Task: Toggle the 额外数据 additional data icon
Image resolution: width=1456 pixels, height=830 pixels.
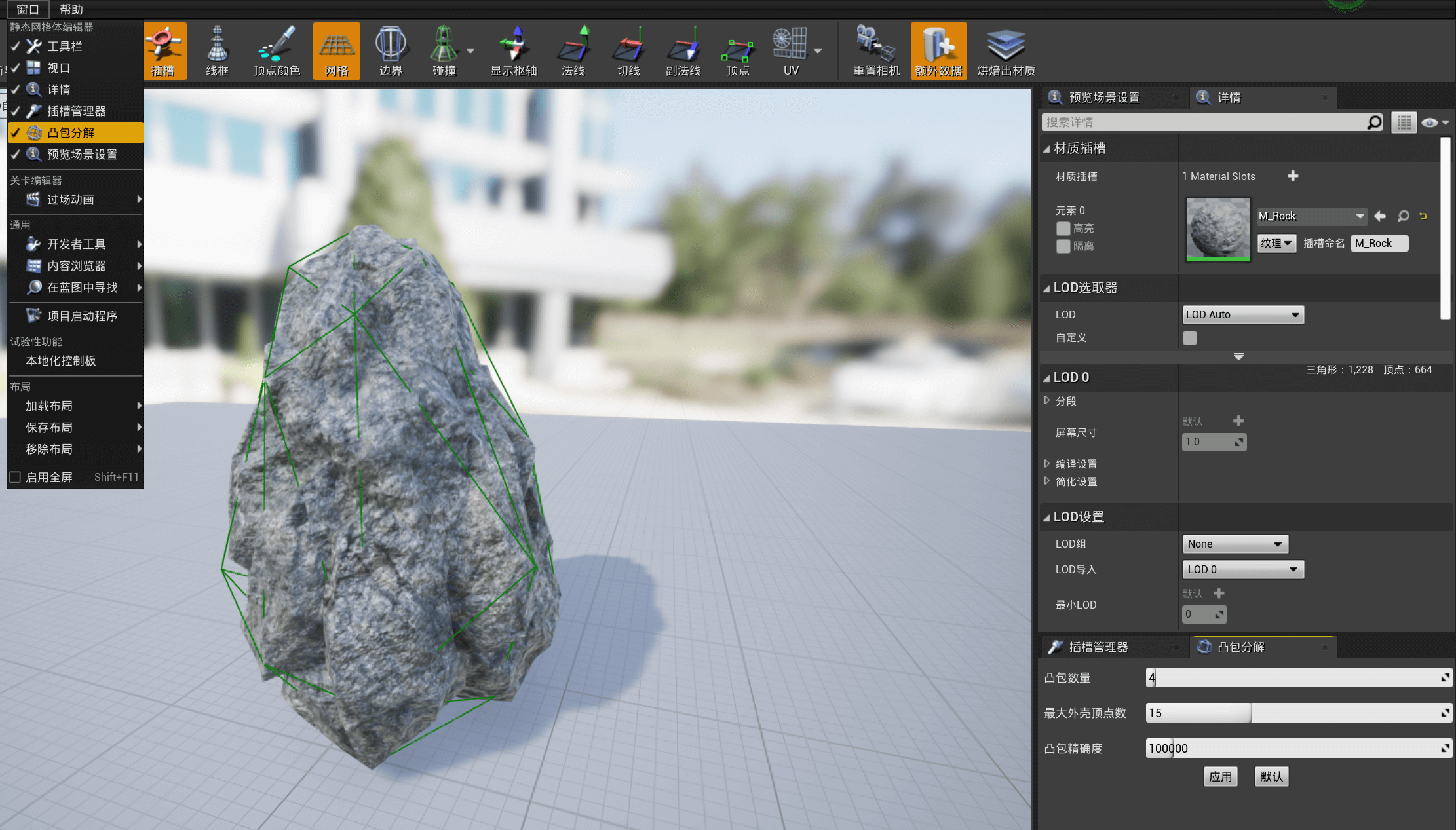Action: [x=938, y=51]
